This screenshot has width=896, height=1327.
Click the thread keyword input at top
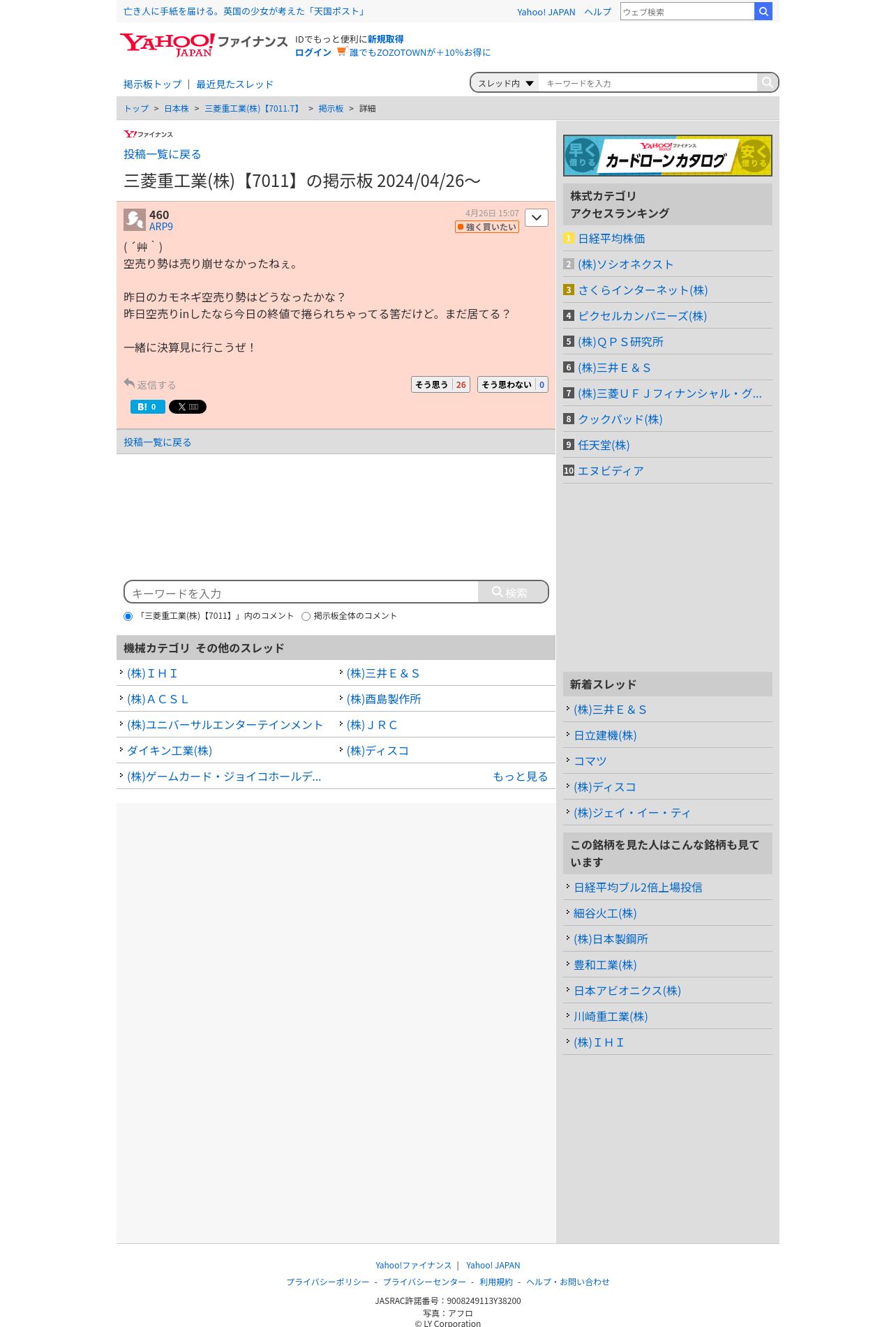648,83
